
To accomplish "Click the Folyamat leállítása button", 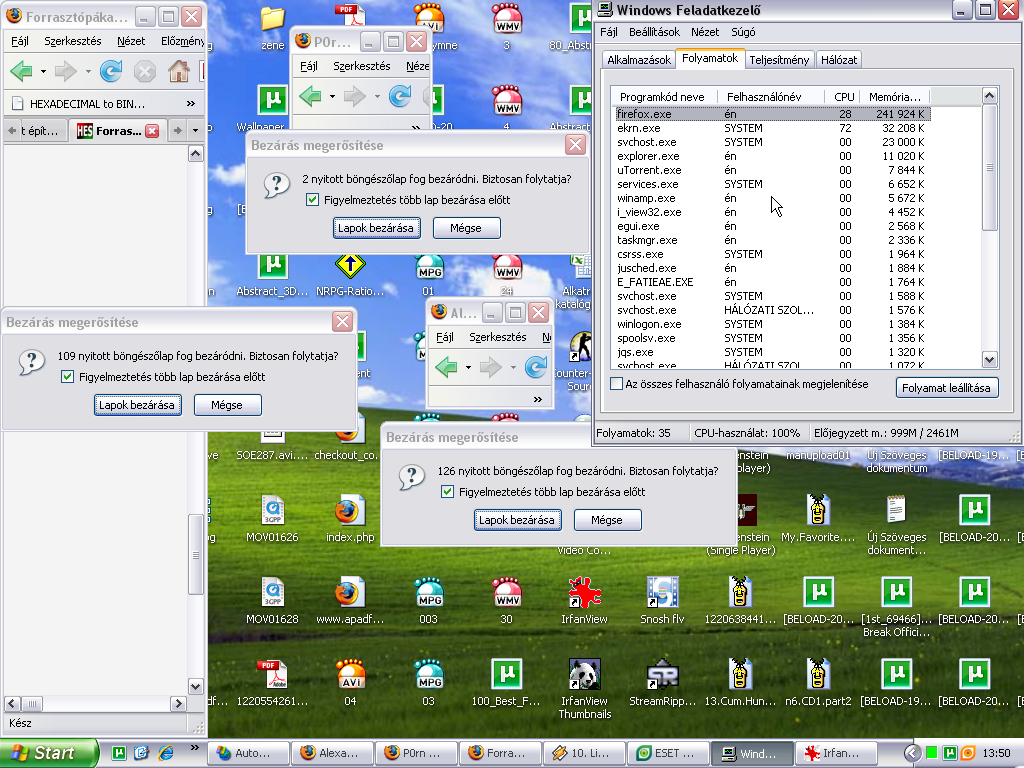I will [x=946, y=387].
